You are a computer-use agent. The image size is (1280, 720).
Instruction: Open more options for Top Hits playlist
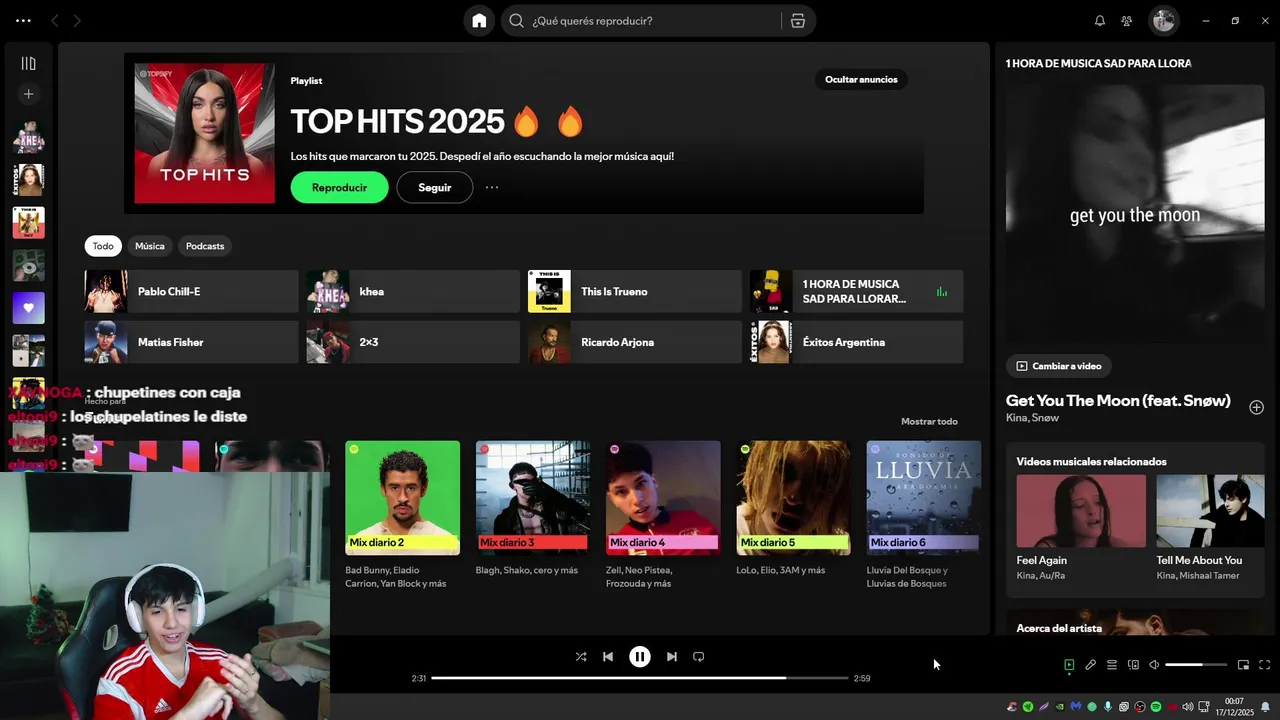coord(492,187)
